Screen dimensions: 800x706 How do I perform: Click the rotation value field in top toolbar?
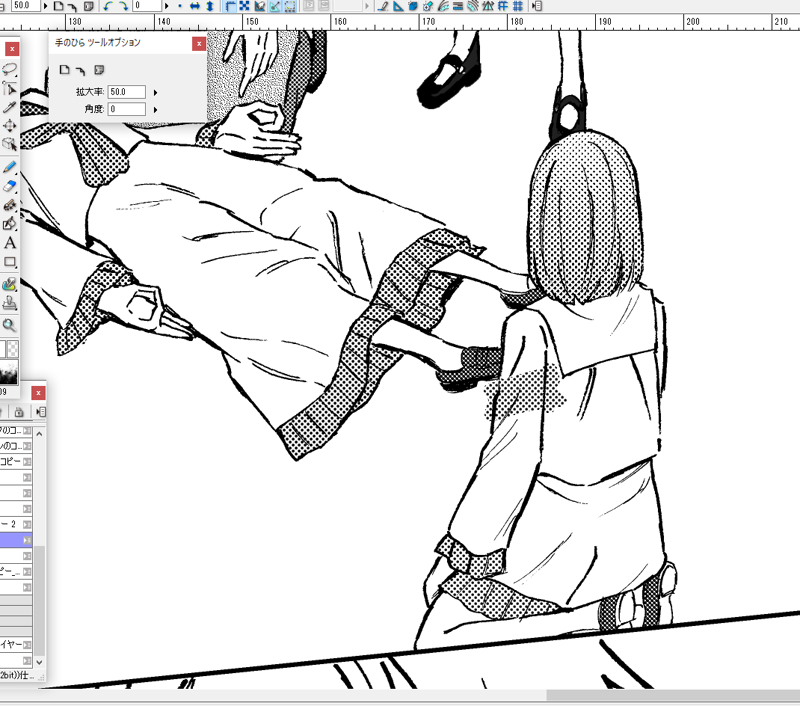(147, 6)
